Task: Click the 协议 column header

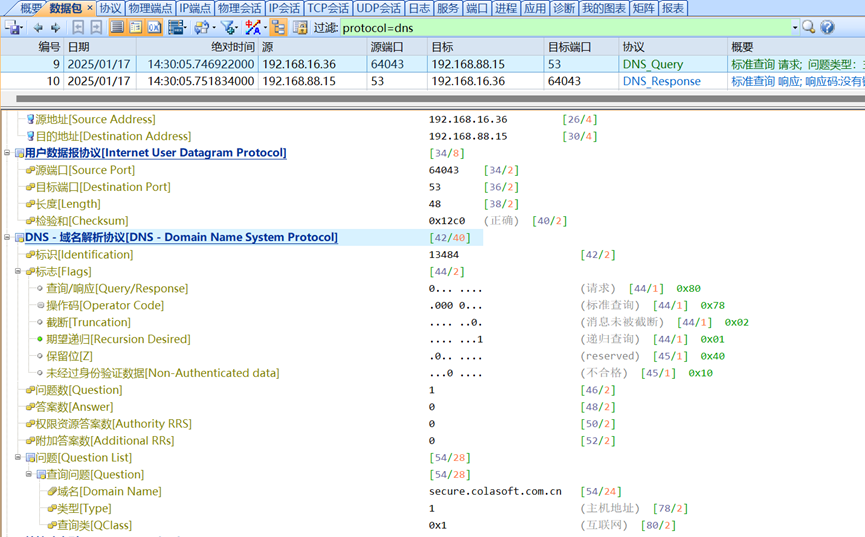Action: (633, 47)
